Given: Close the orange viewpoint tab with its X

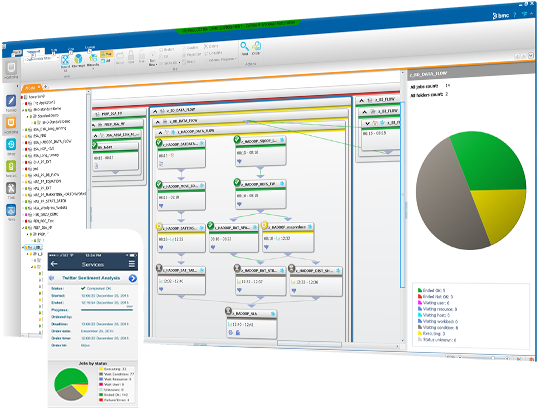Looking at the screenshot, I should 39,87.
